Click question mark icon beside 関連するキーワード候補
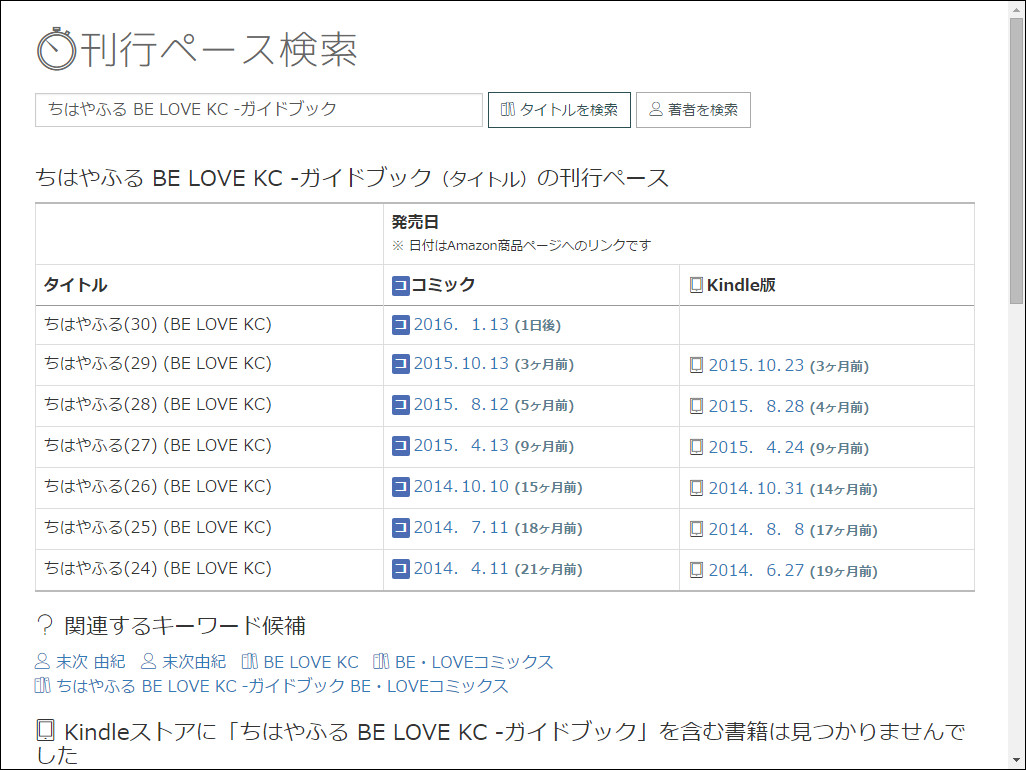 click(45, 626)
